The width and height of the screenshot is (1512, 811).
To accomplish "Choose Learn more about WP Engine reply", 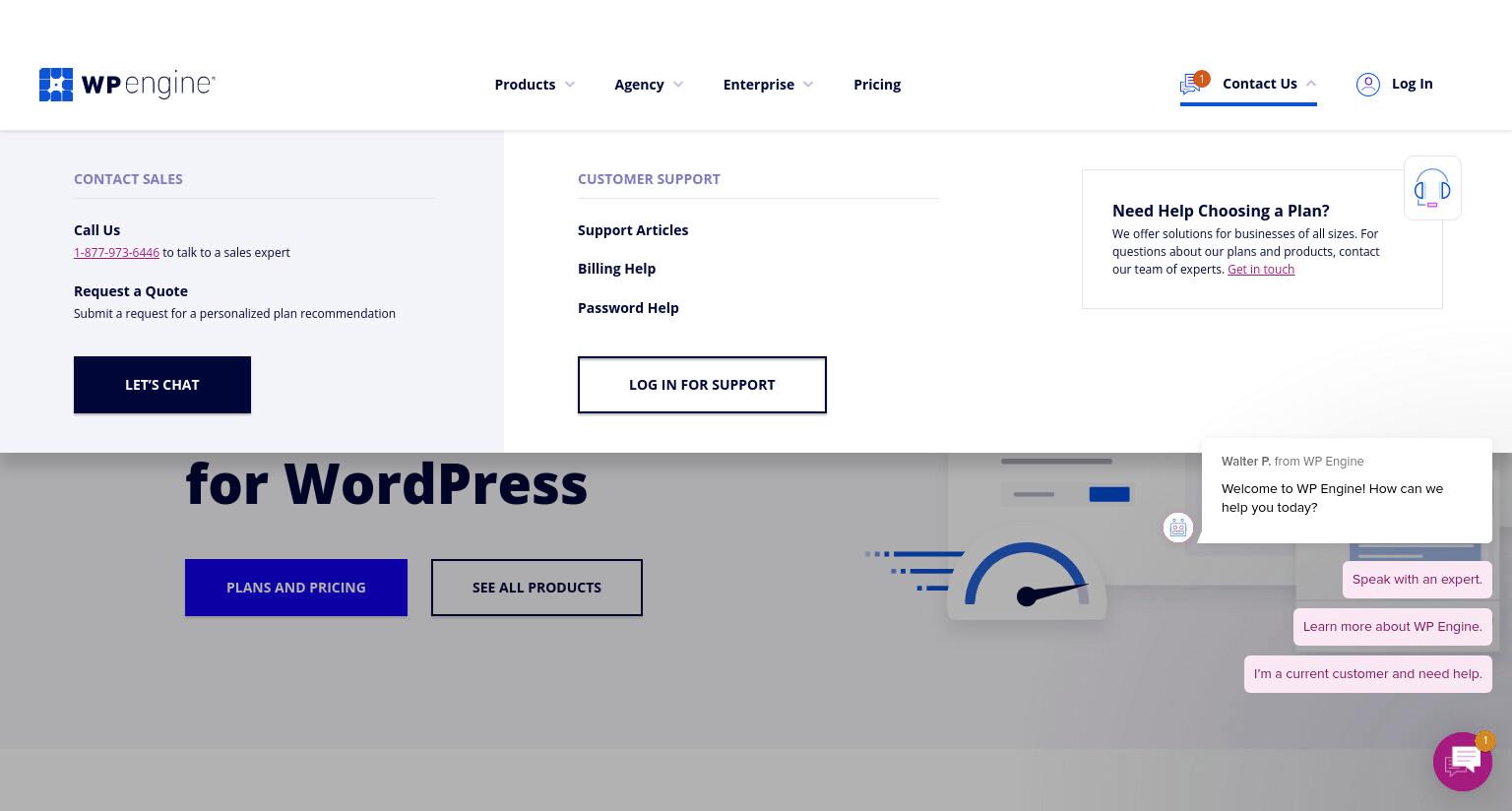I will tap(1393, 627).
